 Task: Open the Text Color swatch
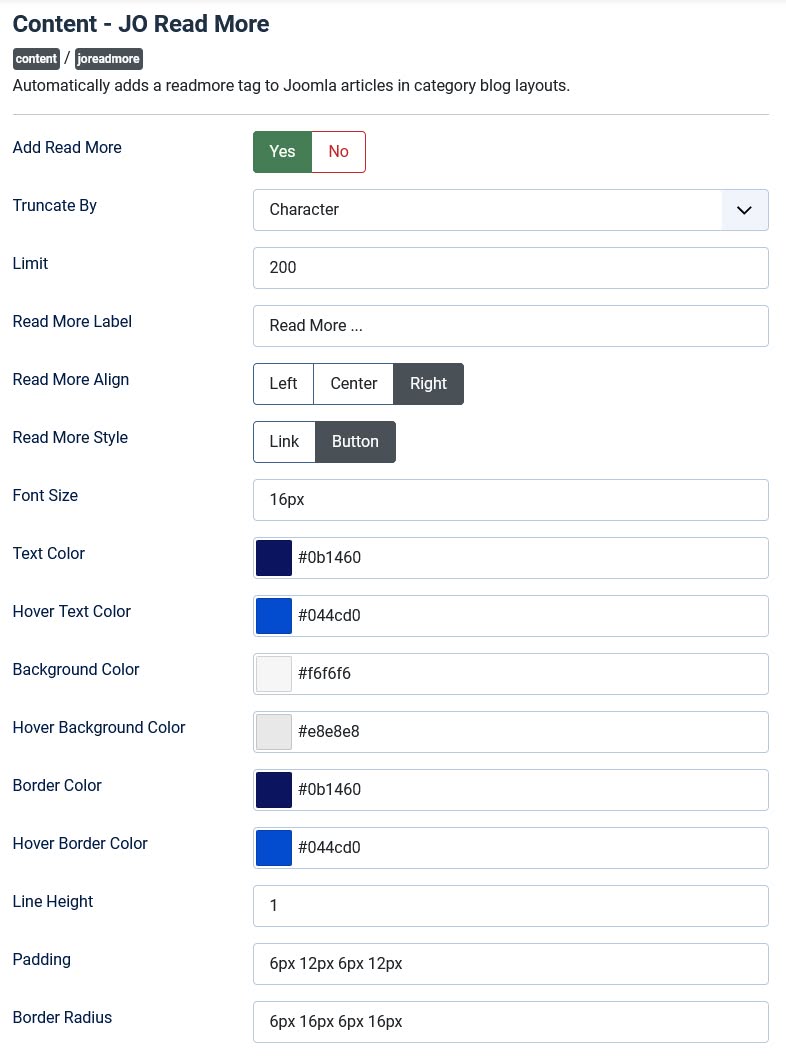(274, 558)
